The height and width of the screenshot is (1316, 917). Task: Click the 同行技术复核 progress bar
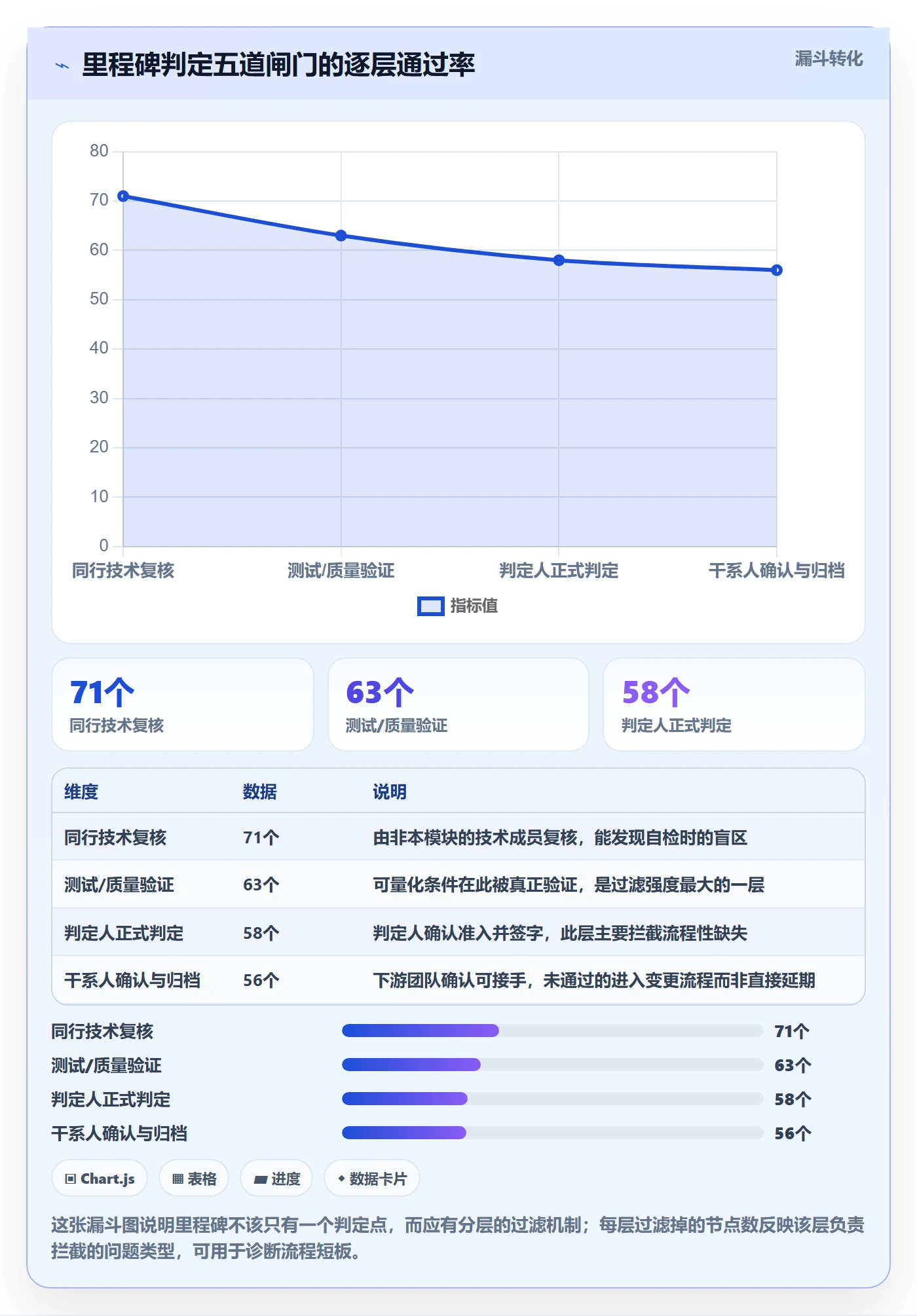[x=552, y=1031]
